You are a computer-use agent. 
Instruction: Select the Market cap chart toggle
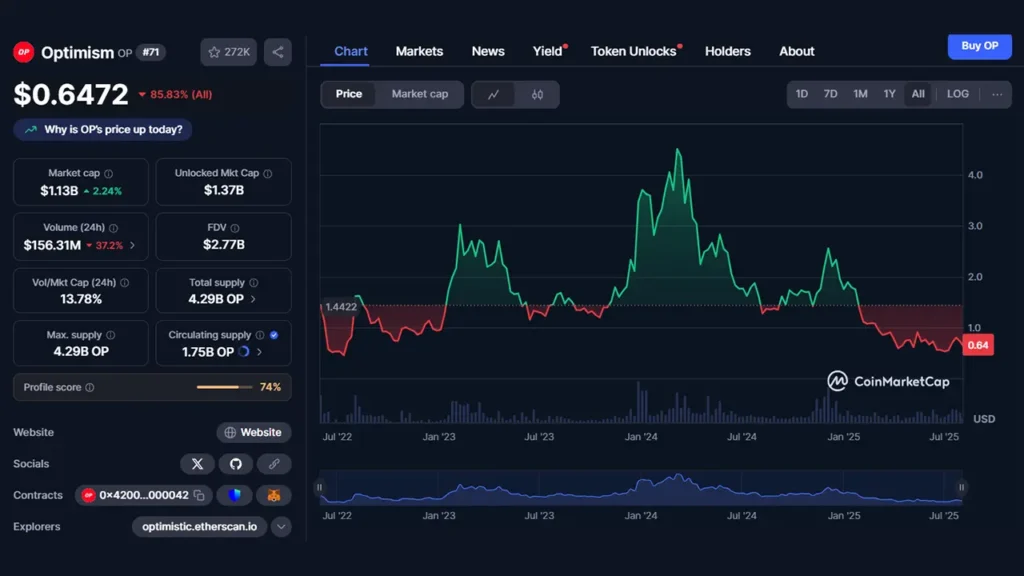coord(420,94)
